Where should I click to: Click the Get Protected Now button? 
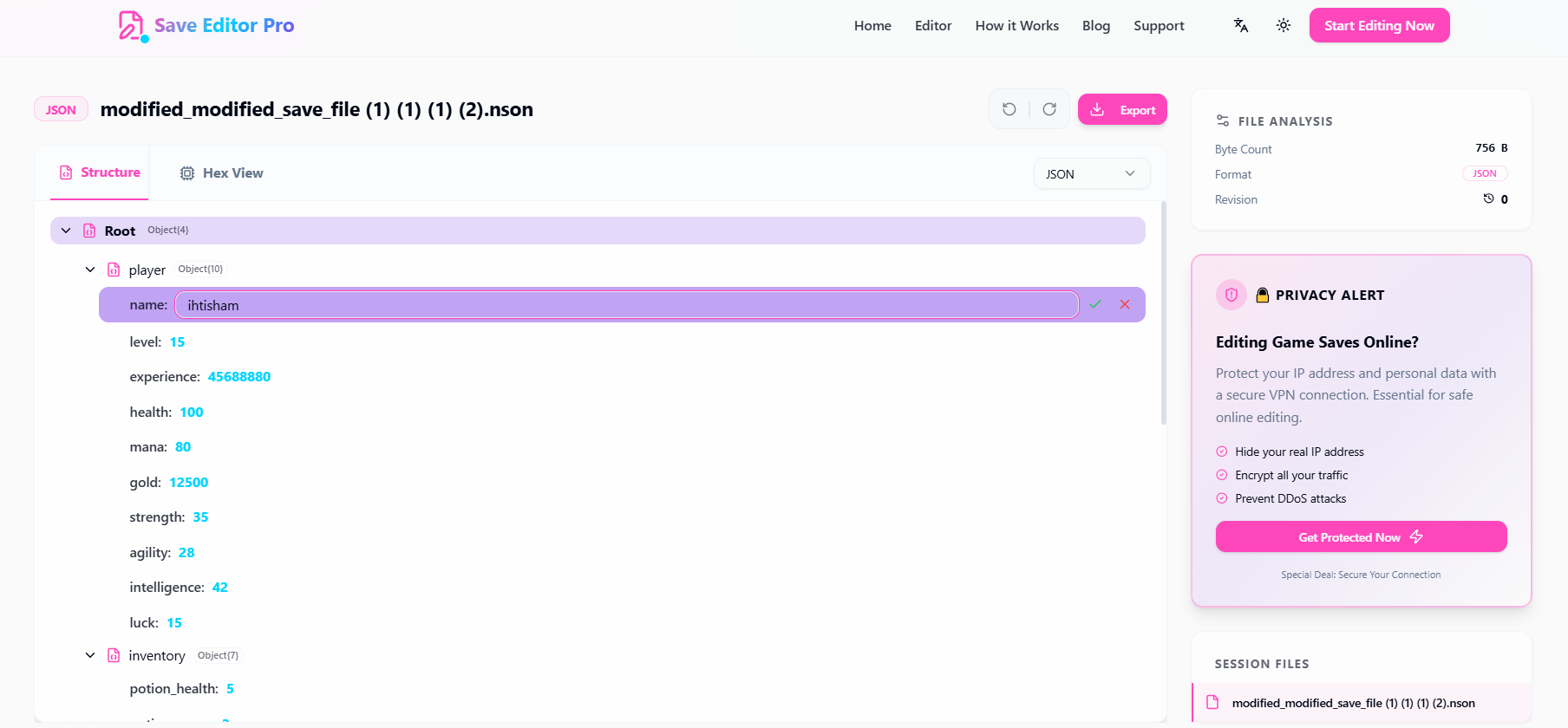pos(1361,536)
